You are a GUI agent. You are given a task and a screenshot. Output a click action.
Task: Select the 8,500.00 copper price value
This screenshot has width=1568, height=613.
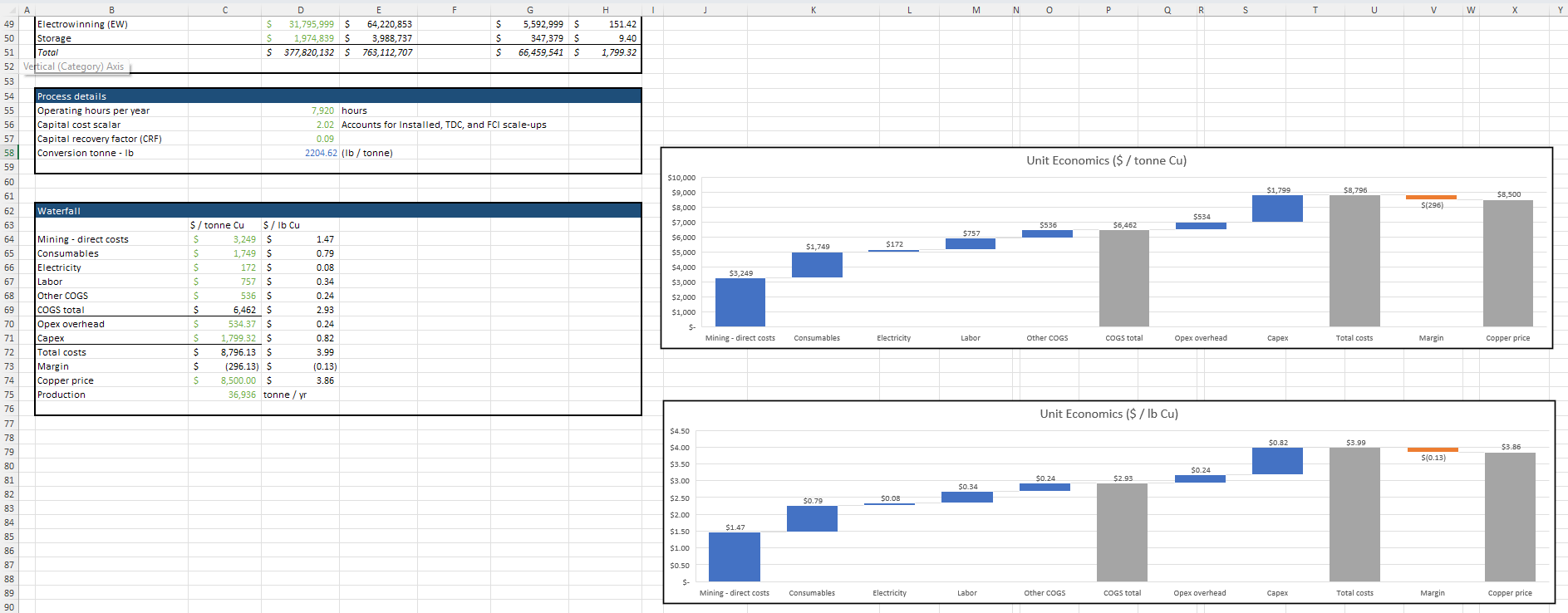point(224,380)
